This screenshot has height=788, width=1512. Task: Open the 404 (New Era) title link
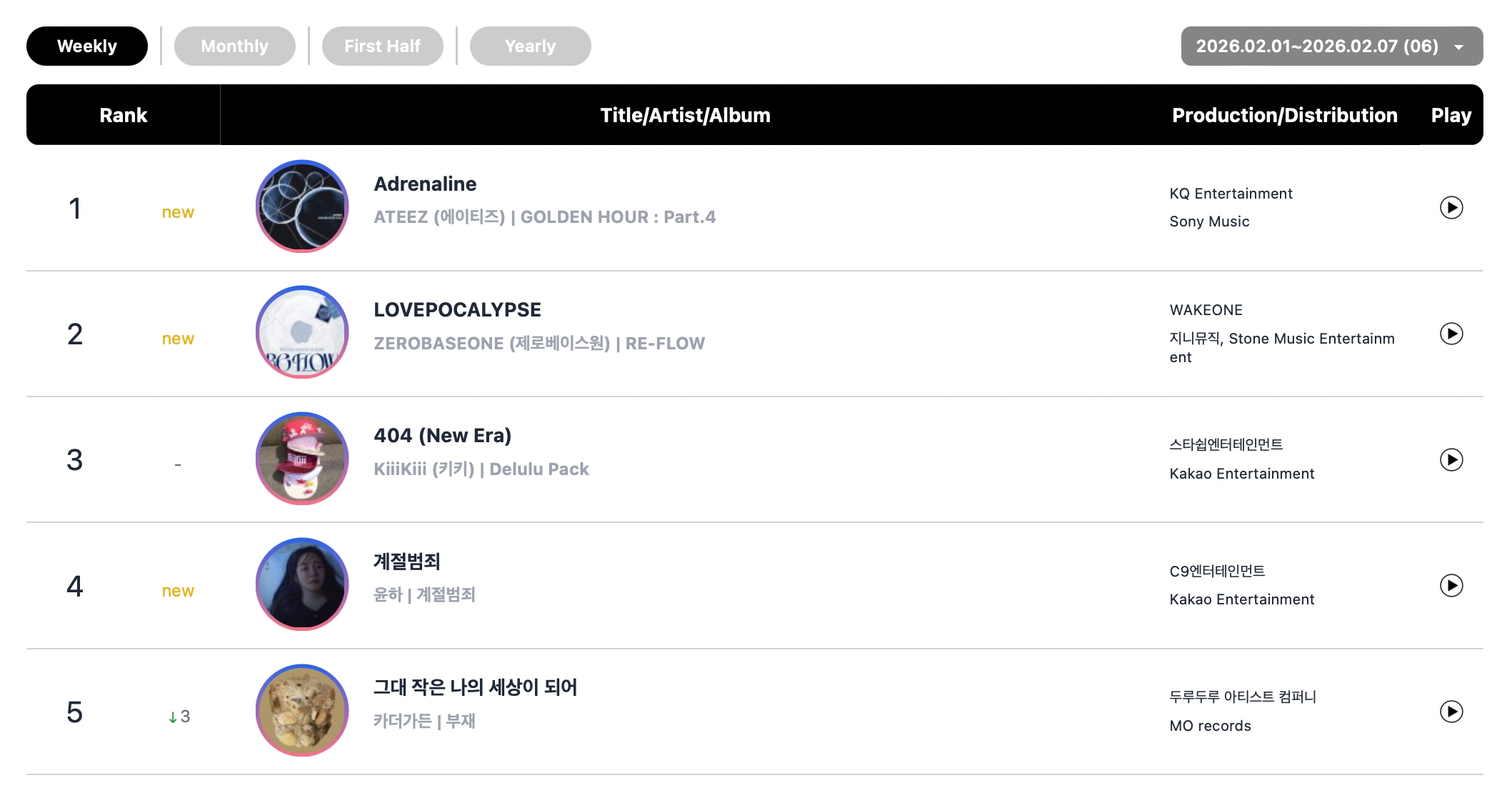pyautogui.click(x=442, y=436)
